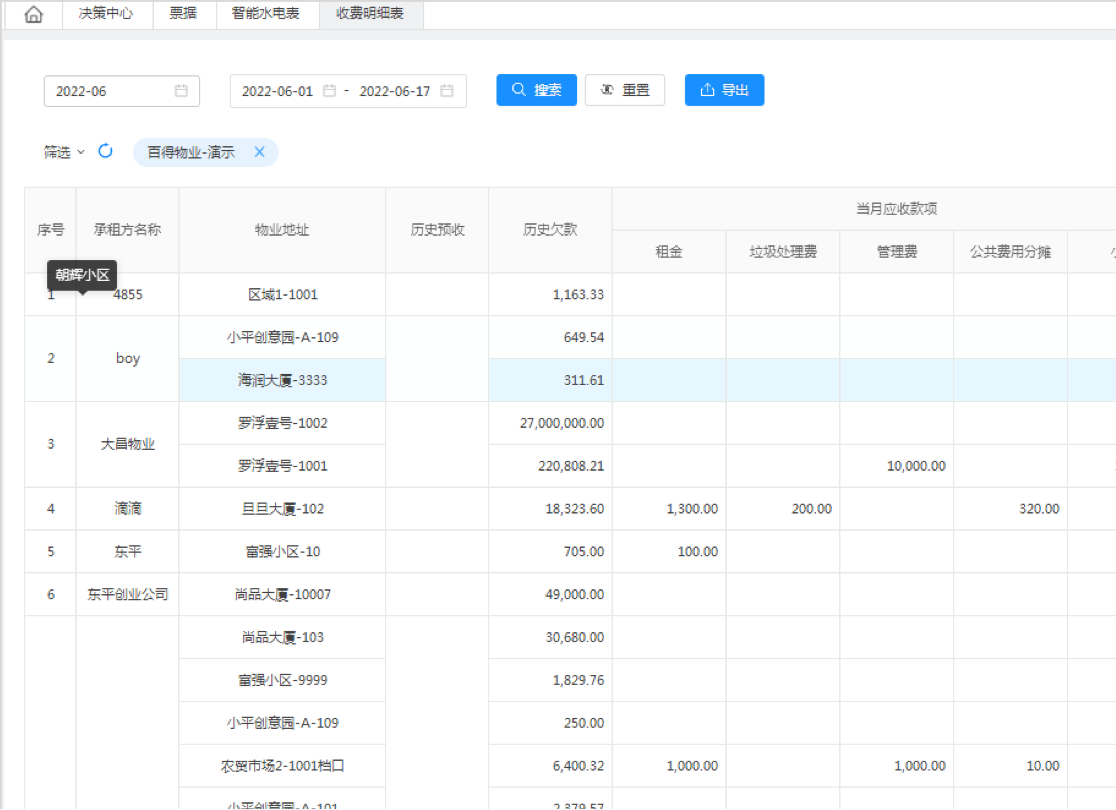Click the 承租方名称 column header

coord(127,230)
